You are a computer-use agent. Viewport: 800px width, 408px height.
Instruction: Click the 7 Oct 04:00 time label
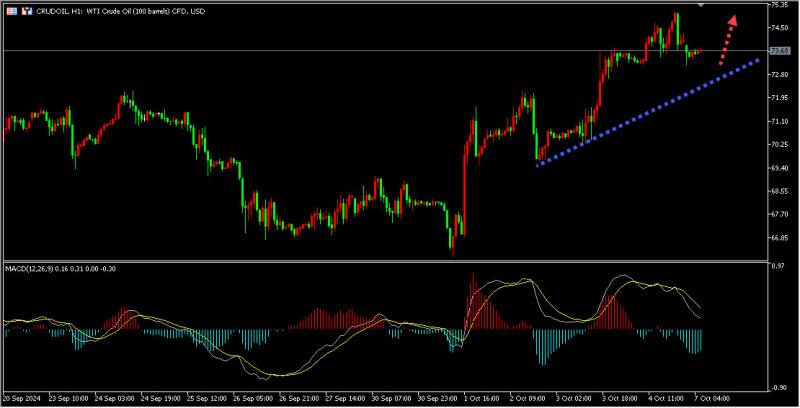[712, 398]
